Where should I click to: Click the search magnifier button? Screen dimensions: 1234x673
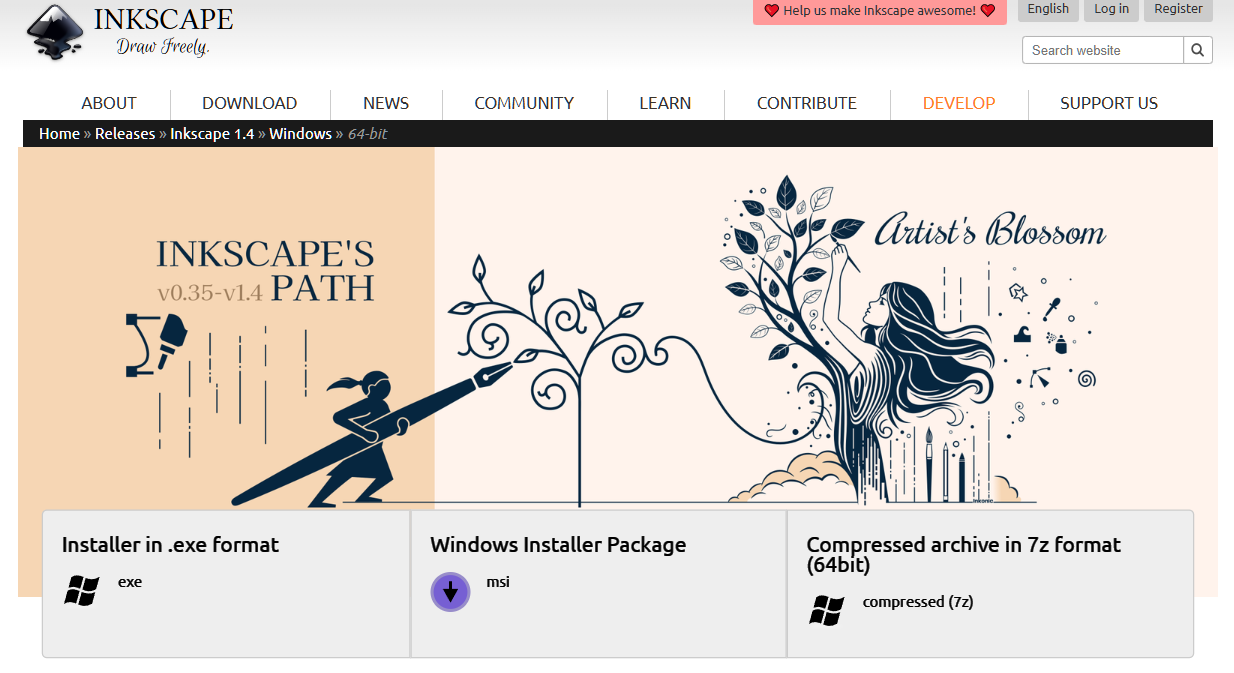pyautogui.click(x=1198, y=50)
